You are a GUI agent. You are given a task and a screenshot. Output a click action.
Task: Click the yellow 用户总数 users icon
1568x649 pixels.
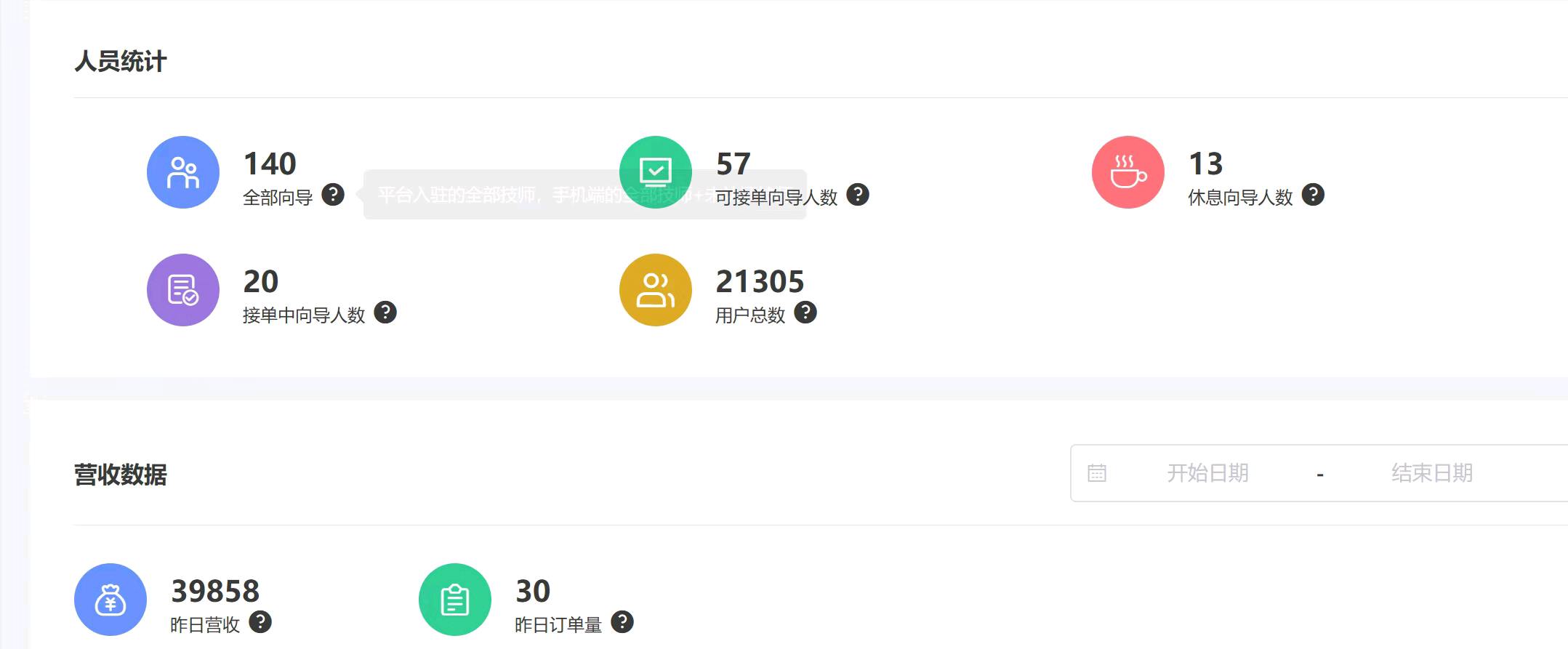pos(656,290)
